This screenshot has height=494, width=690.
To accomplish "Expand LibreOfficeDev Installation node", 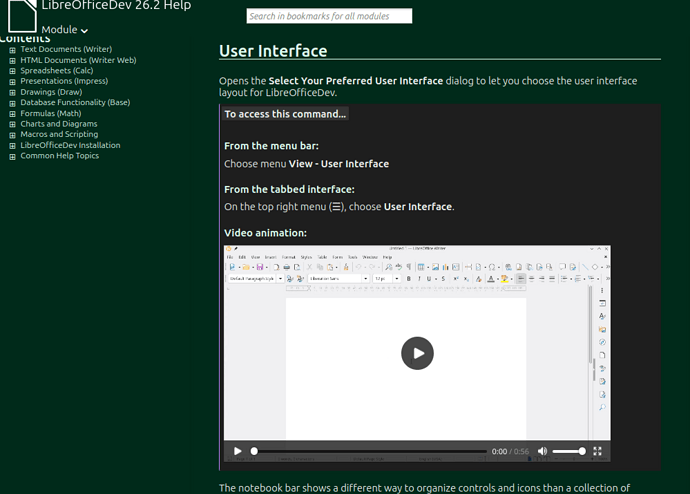I will tap(12, 146).
